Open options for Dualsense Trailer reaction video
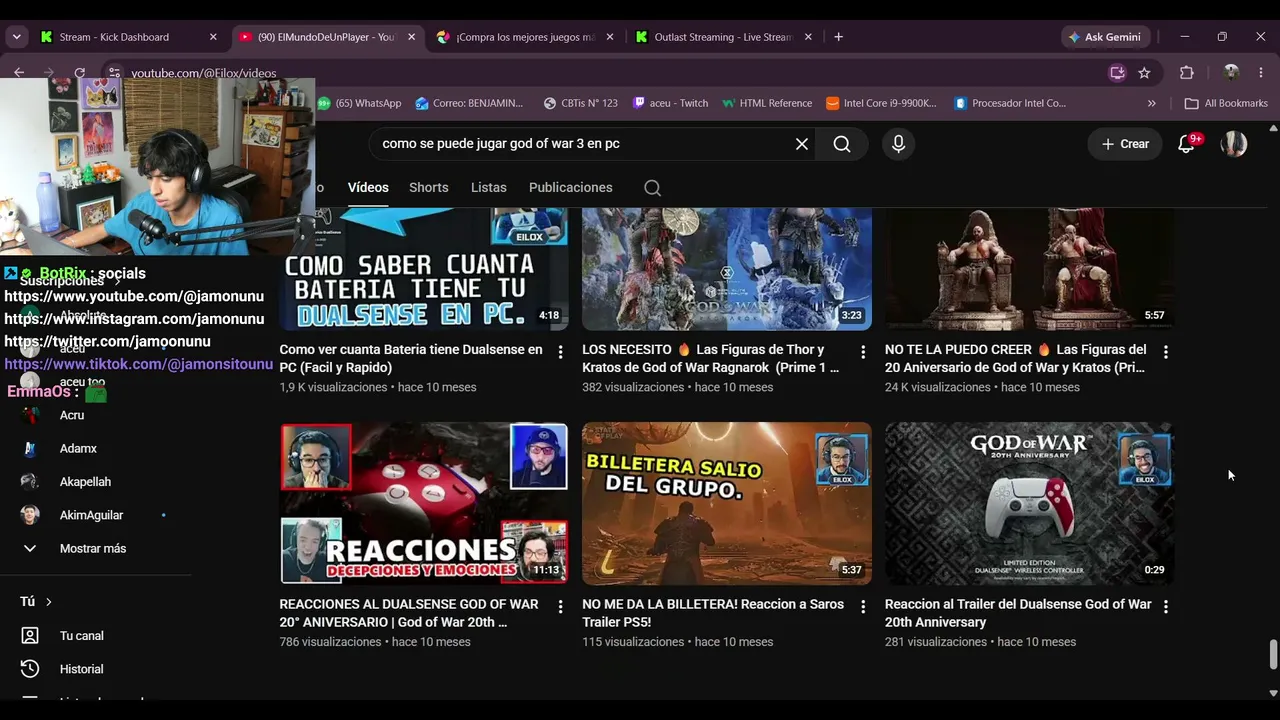The height and width of the screenshot is (720, 1280). coord(1166,607)
